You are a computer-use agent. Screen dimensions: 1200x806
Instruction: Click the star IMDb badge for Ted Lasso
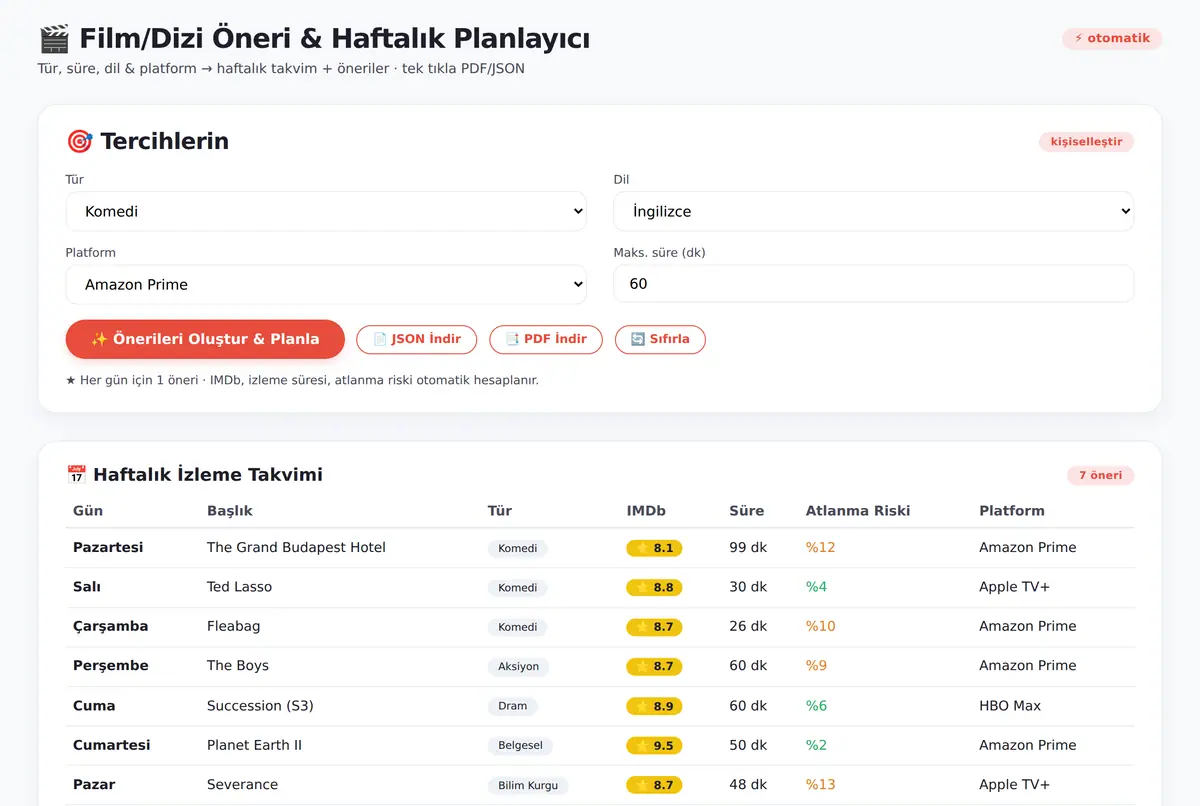click(654, 587)
